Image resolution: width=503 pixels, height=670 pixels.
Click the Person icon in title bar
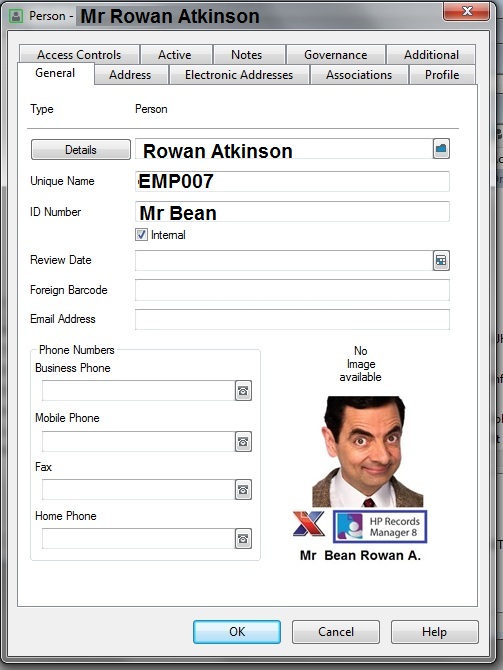pyautogui.click(x=16, y=16)
